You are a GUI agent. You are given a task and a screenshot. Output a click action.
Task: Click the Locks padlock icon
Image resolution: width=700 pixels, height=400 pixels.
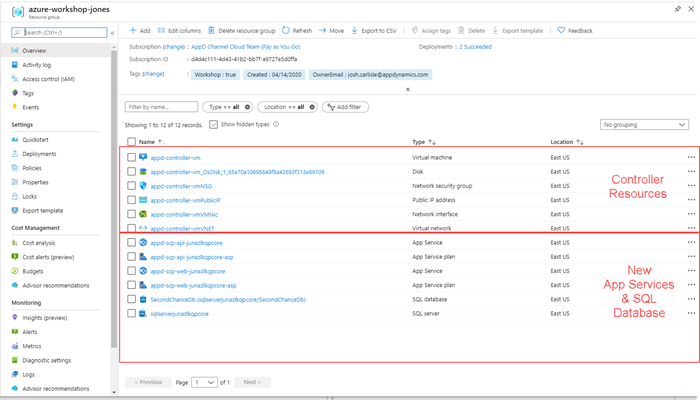click(15, 196)
